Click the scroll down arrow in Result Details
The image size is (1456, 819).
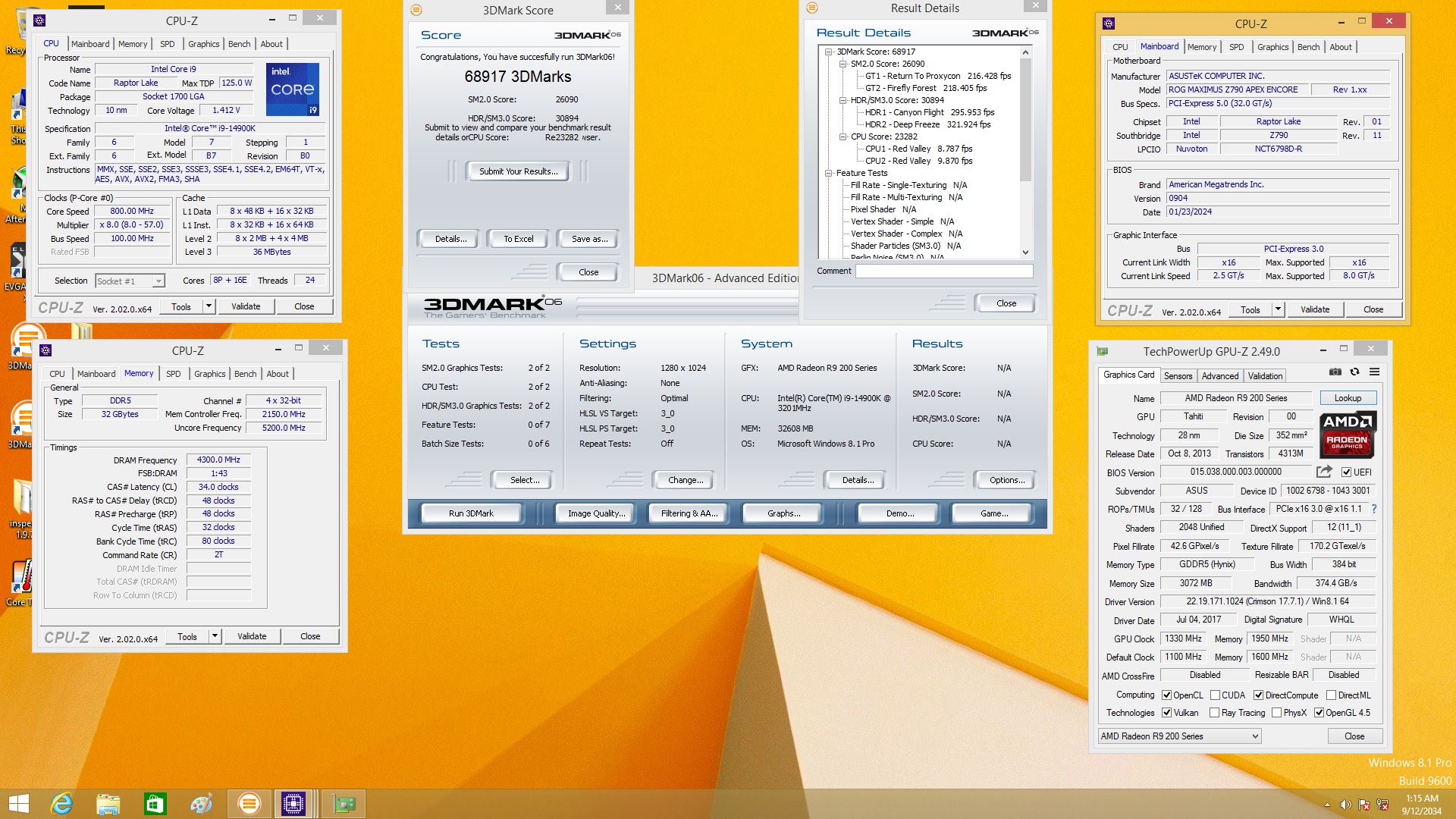click(x=1025, y=253)
